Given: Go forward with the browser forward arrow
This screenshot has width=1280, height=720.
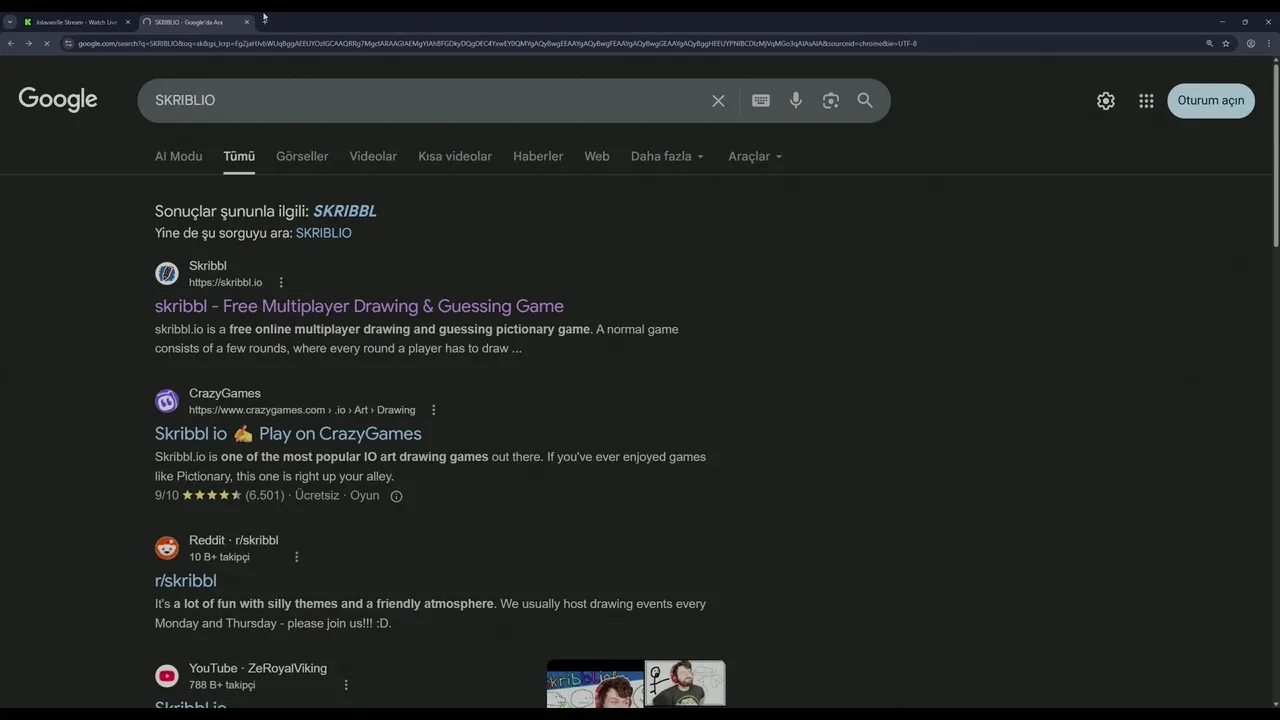Looking at the screenshot, I should pos(28,43).
